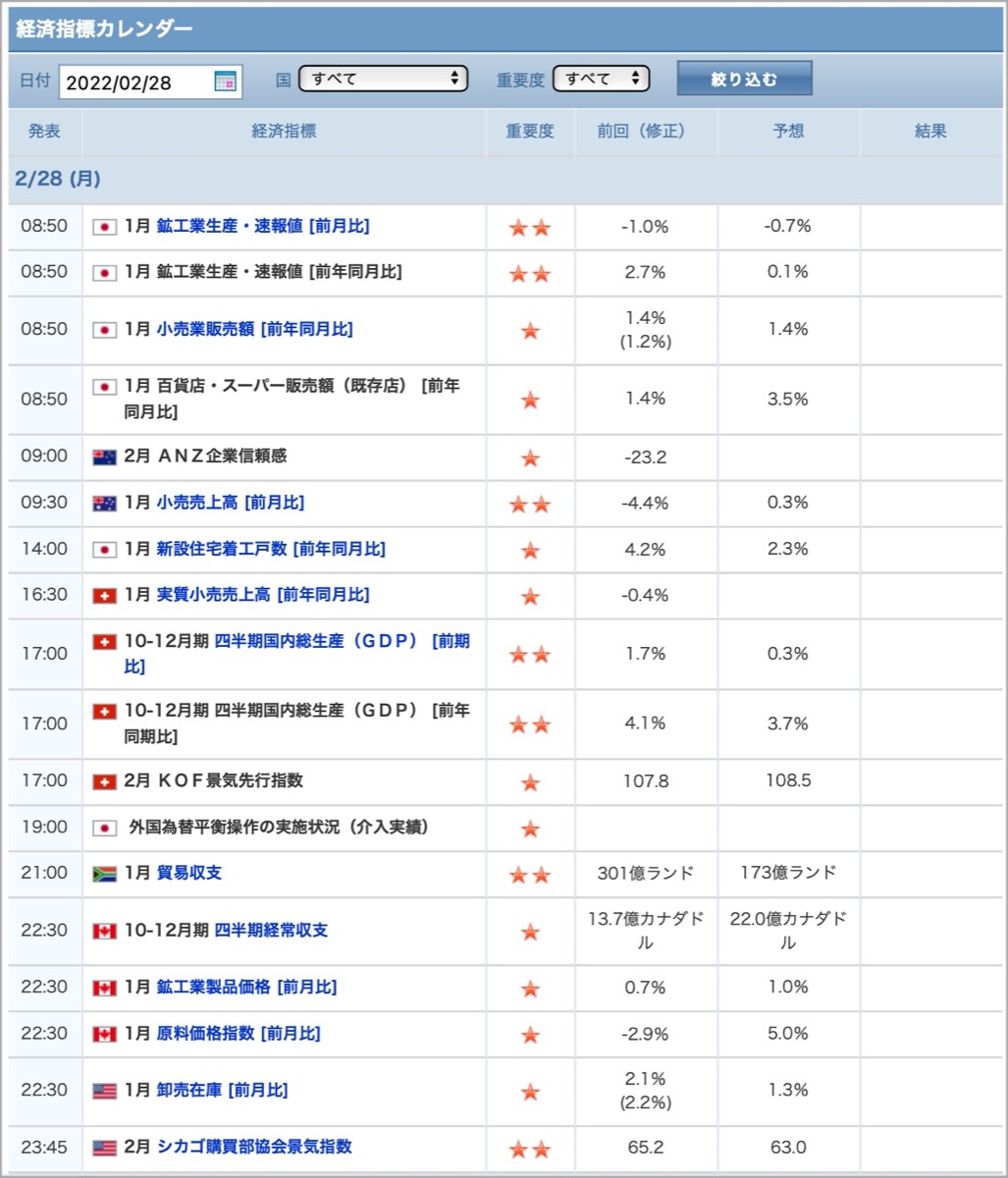1008x1178 pixels.
Task: Open 鉱工業生産・速報値 [前月比] link
Action: click(x=263, y=226)
